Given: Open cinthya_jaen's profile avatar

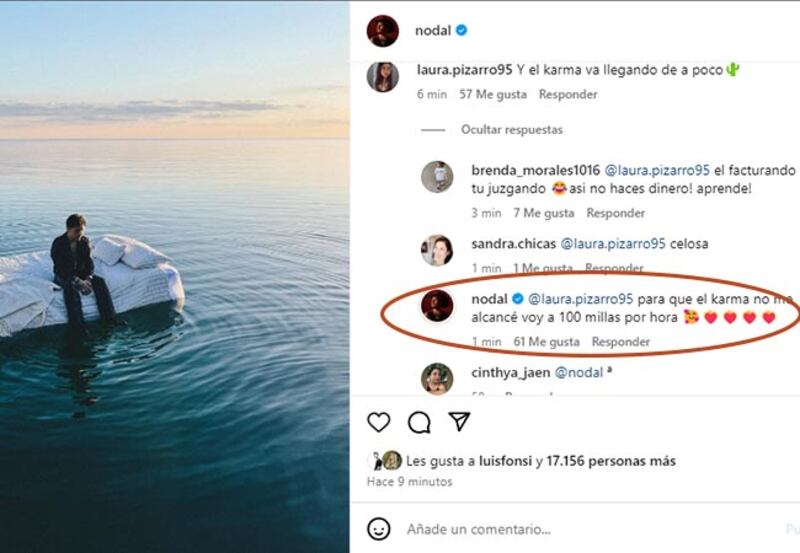Looking at the screenshot, I should tap(437, 379).
